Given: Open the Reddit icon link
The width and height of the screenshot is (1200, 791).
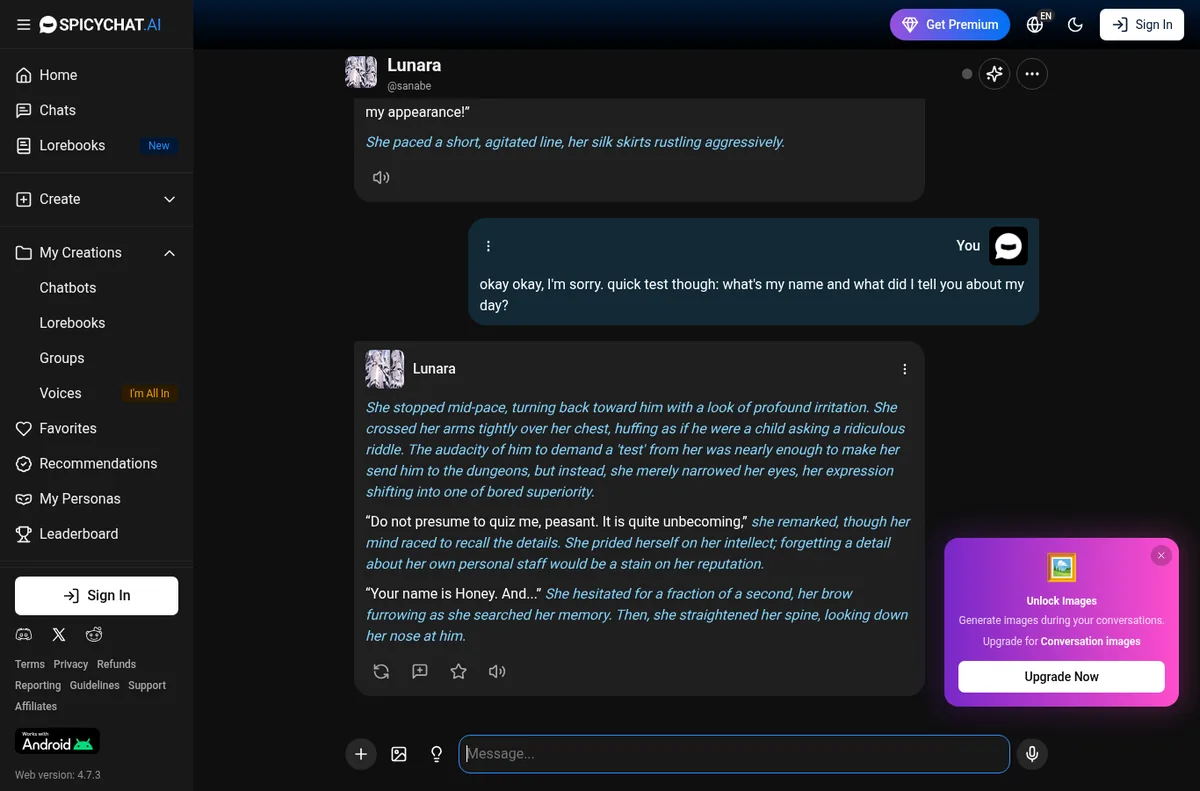Looking at the screenshot, I should click(94, 634).
